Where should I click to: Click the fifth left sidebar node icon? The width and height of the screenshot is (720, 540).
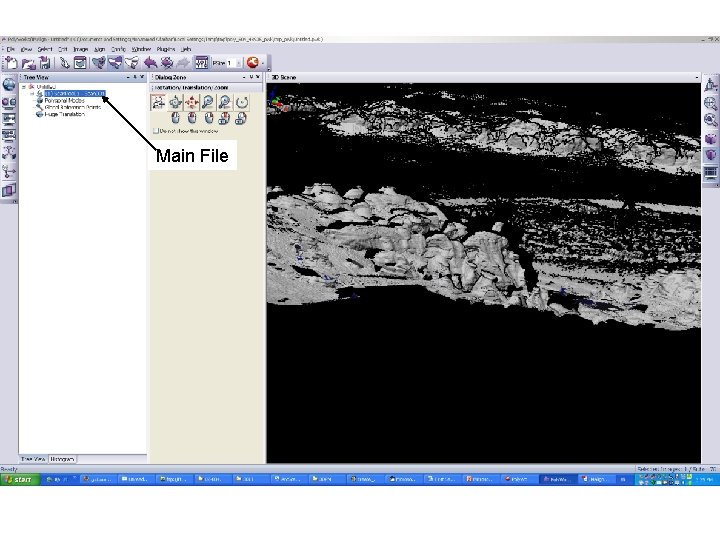[x=9, y=153]
